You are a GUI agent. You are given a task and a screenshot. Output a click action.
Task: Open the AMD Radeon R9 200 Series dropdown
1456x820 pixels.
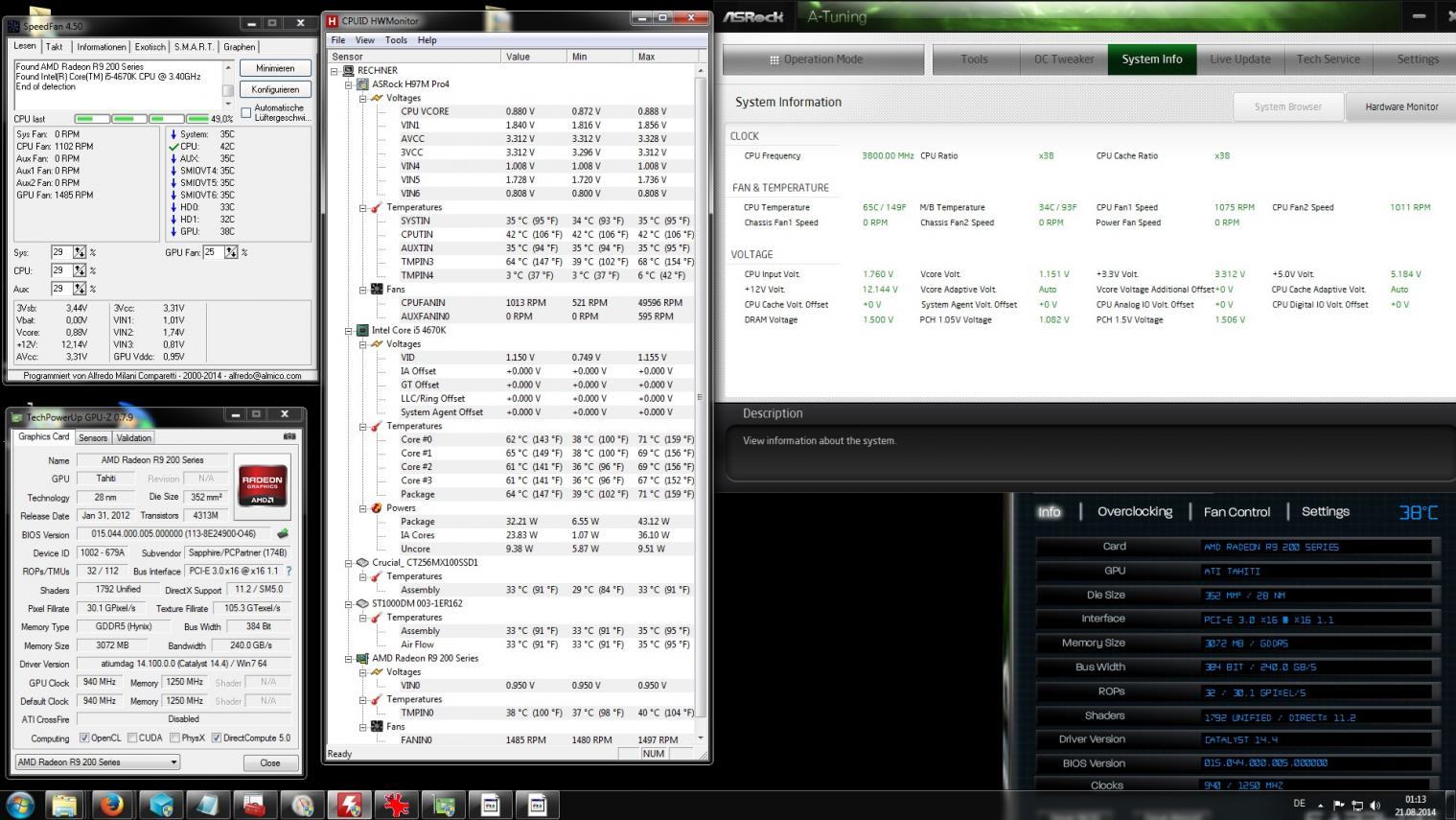click(x=98, y=761)
